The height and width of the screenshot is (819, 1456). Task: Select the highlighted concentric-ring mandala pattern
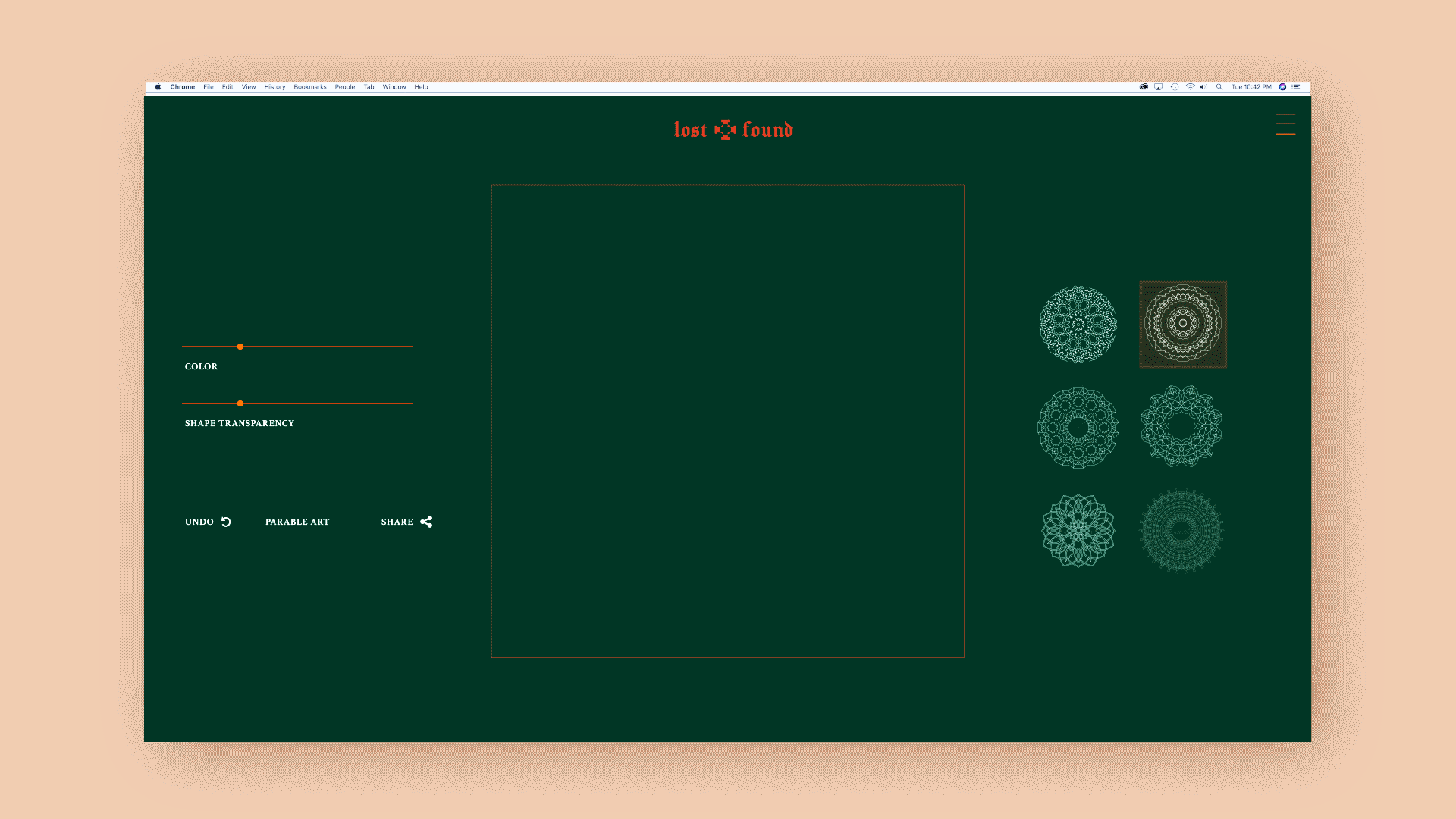(x=1183, y=325)
